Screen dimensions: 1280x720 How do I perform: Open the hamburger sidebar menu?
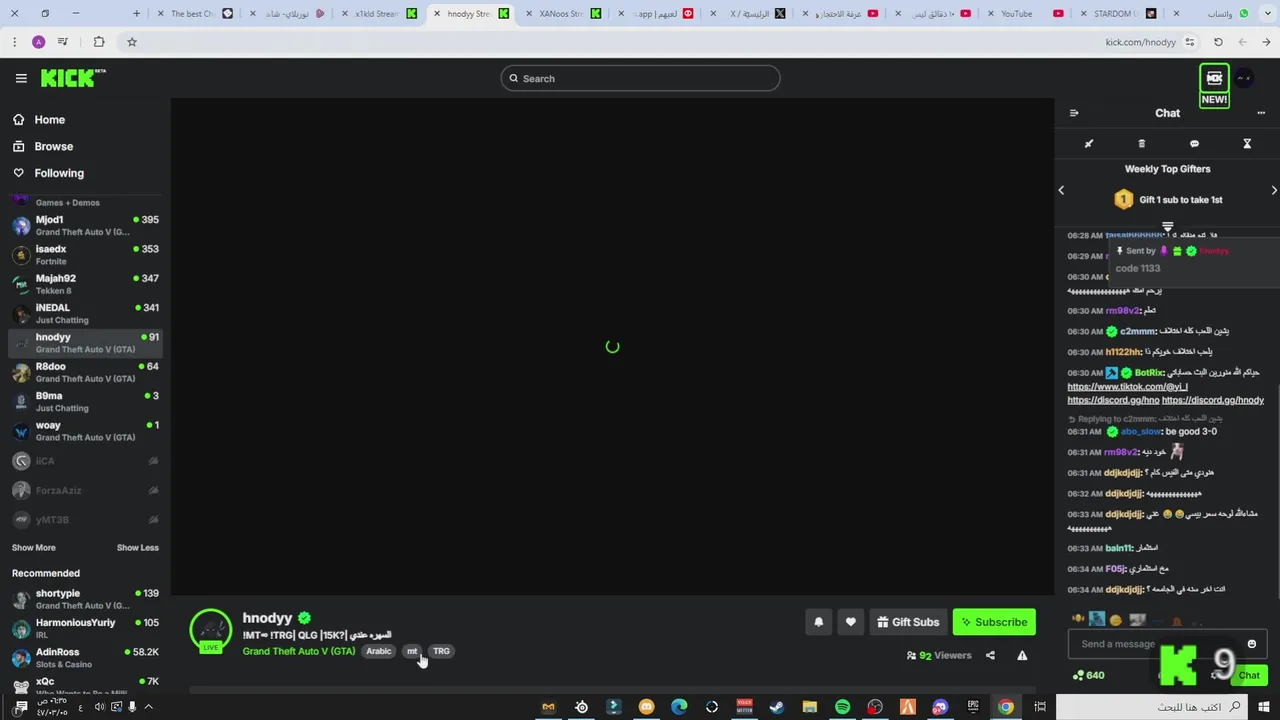tap(21, 78)
